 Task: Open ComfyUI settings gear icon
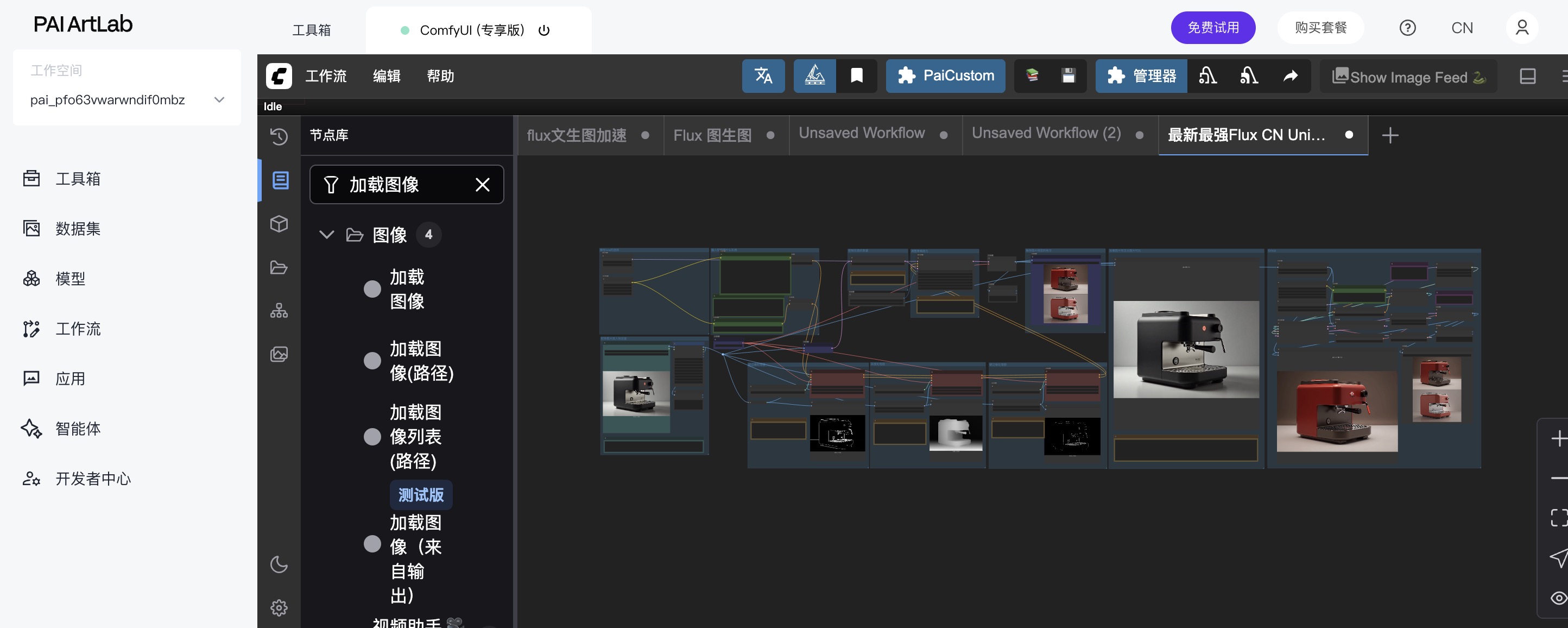click(x=279, y=607)
